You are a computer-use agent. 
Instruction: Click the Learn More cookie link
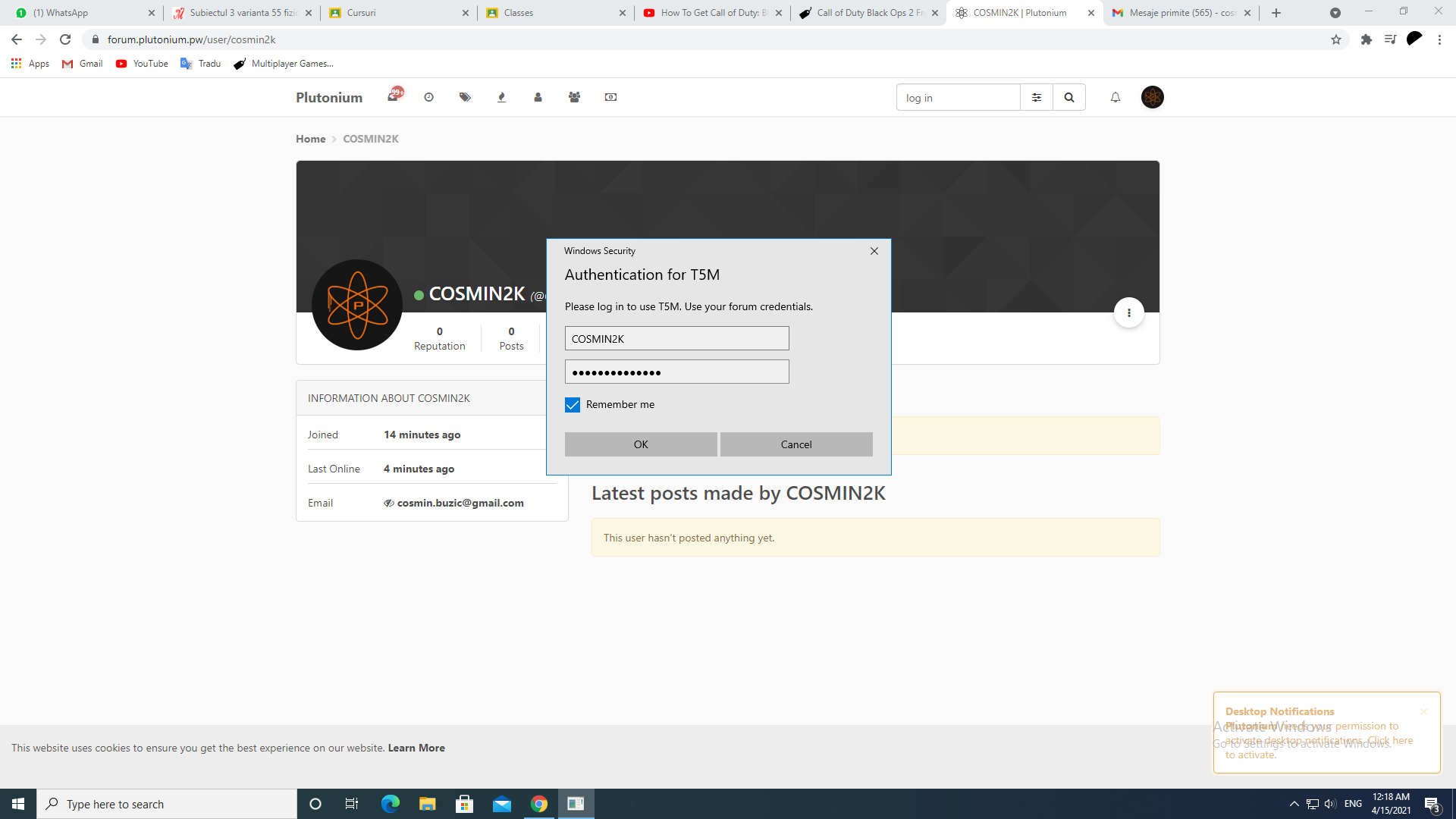[416, 748]
